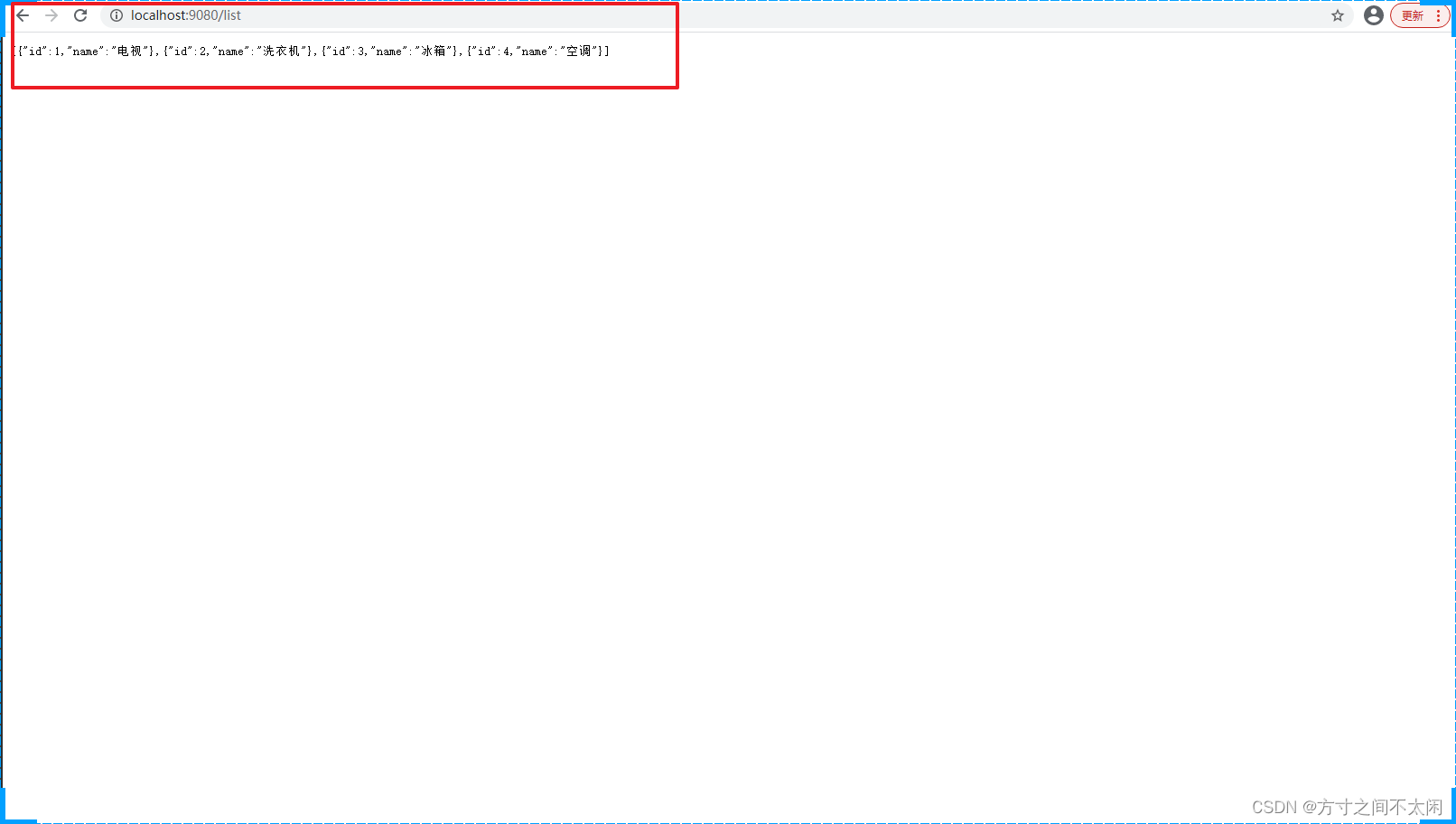Viewport: 1456px width, 824px height.
Task: Click the red 更新 update button
Action: (x=1412, y=15)
